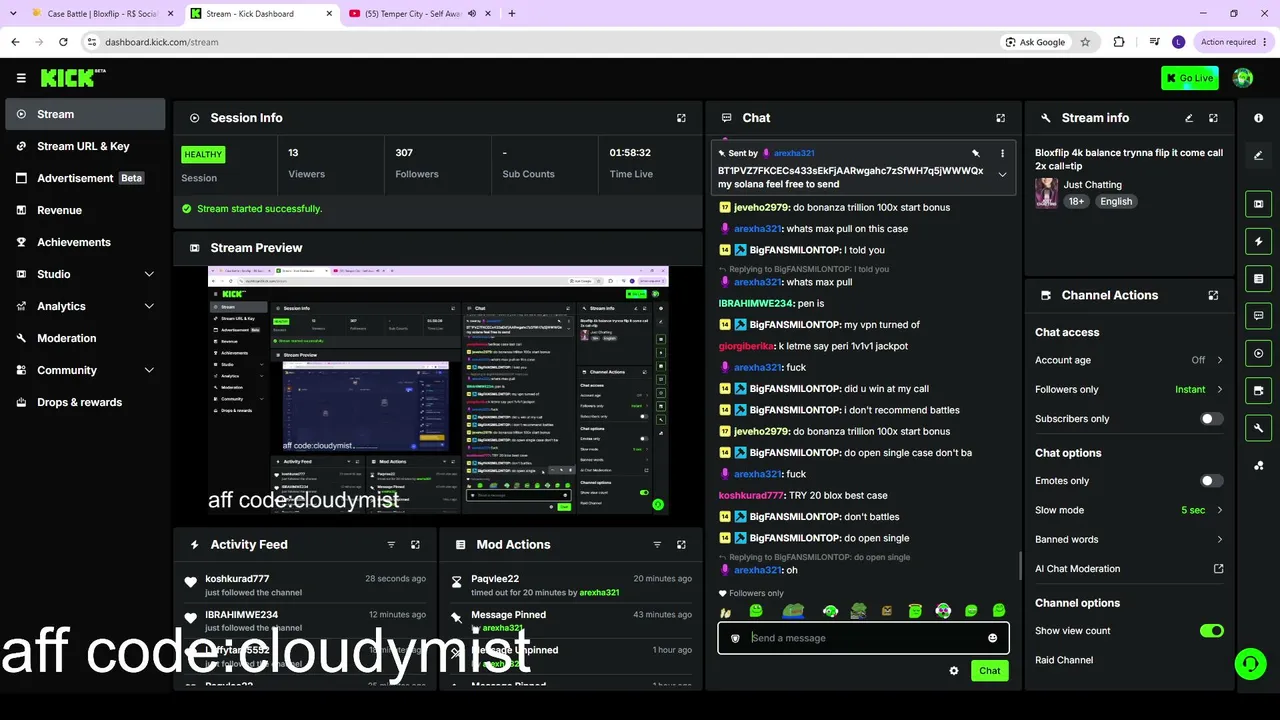Screen dimensions: 1280x720
Task: Bookmark this page with the star
Action: click(1085, 42)
